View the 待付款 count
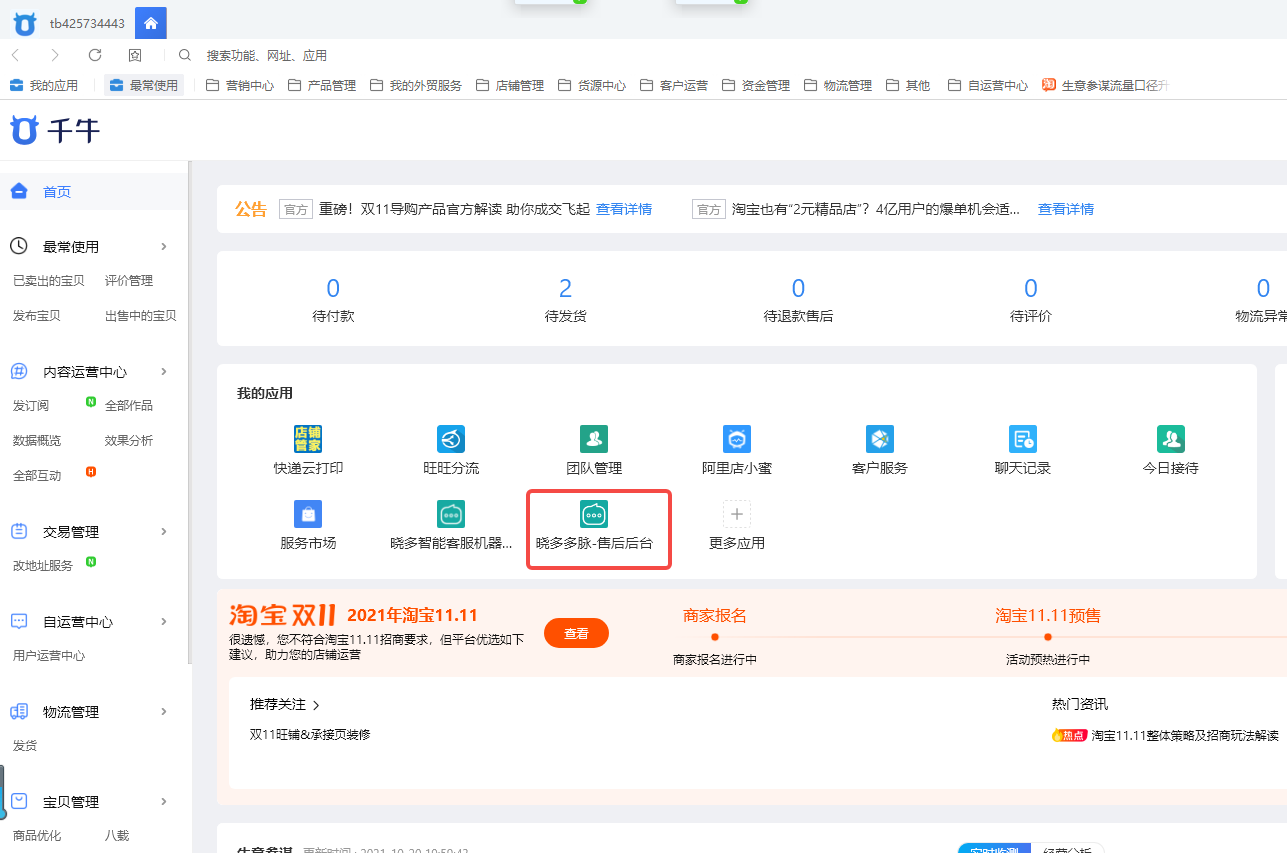The height and width of the screenshot is (853, 1287). (333, 289)
